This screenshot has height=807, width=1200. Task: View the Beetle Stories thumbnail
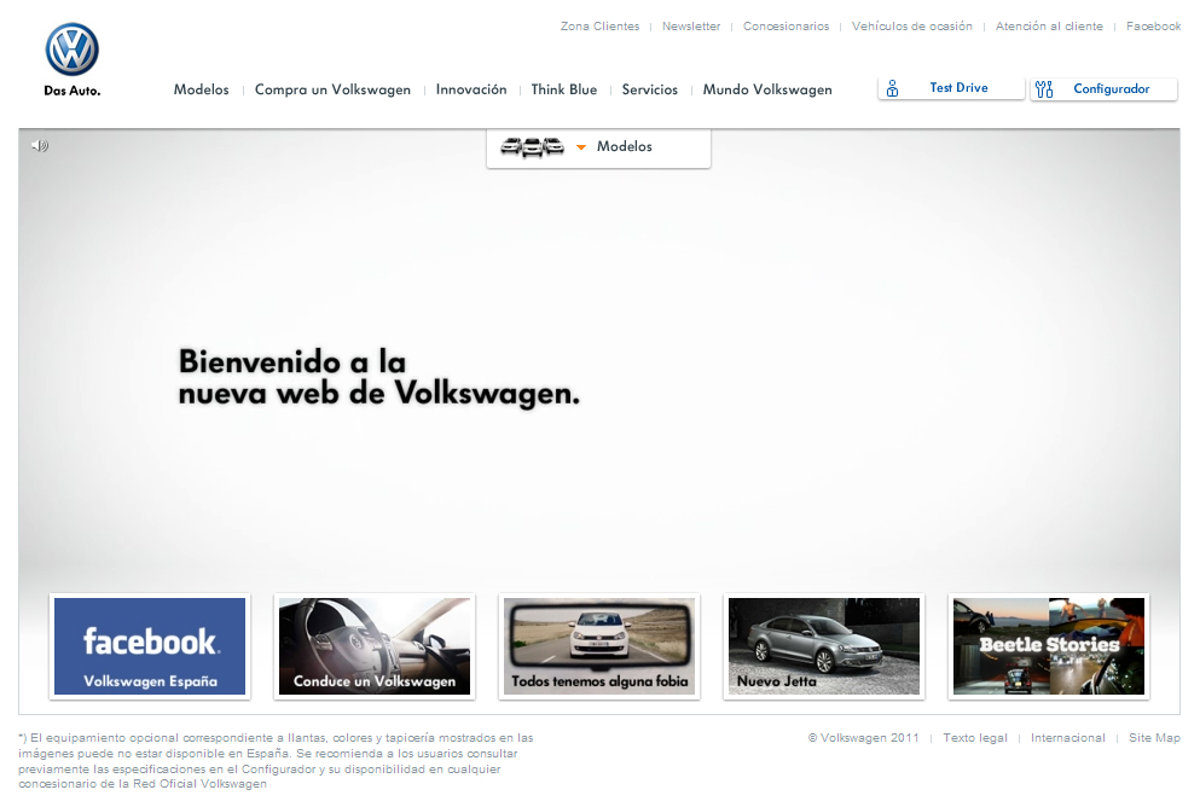coord(1049,646)
